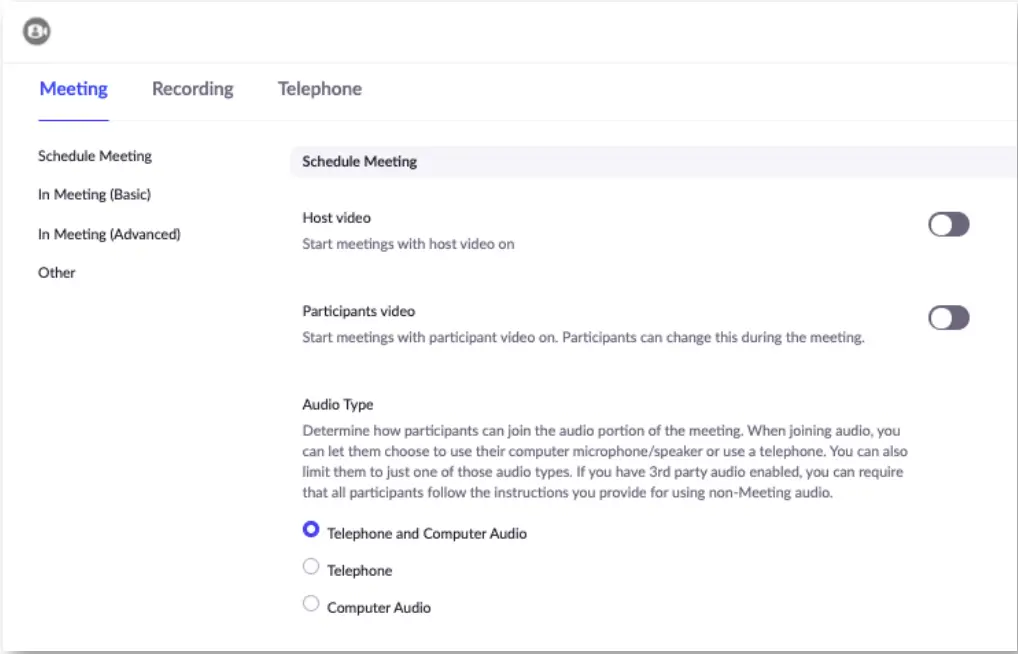
Task: Turn on Participants video switch
Action: (x=948, y=318)
